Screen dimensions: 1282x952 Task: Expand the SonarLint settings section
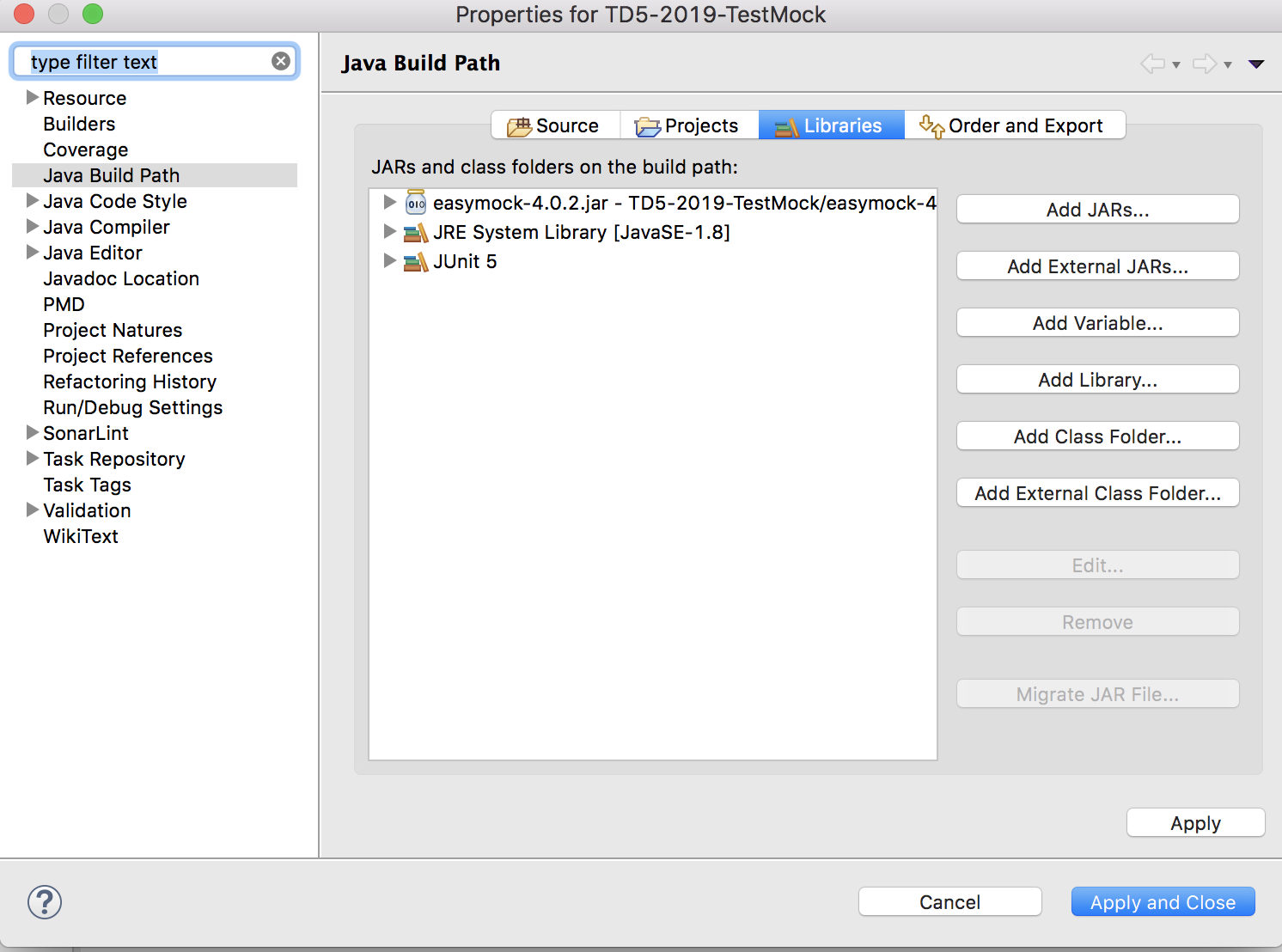(33, 432)
